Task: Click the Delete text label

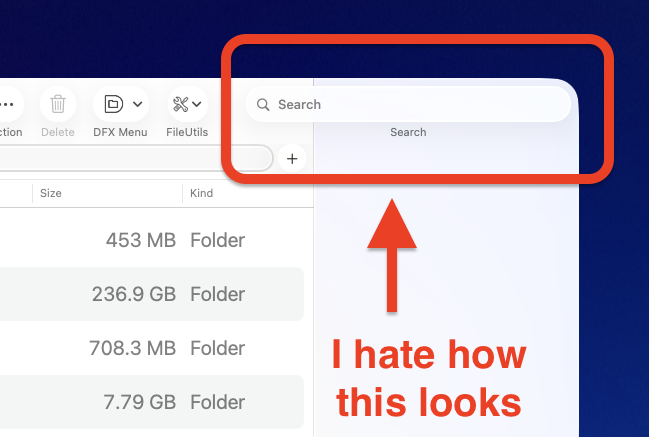Action: (58, 132)
